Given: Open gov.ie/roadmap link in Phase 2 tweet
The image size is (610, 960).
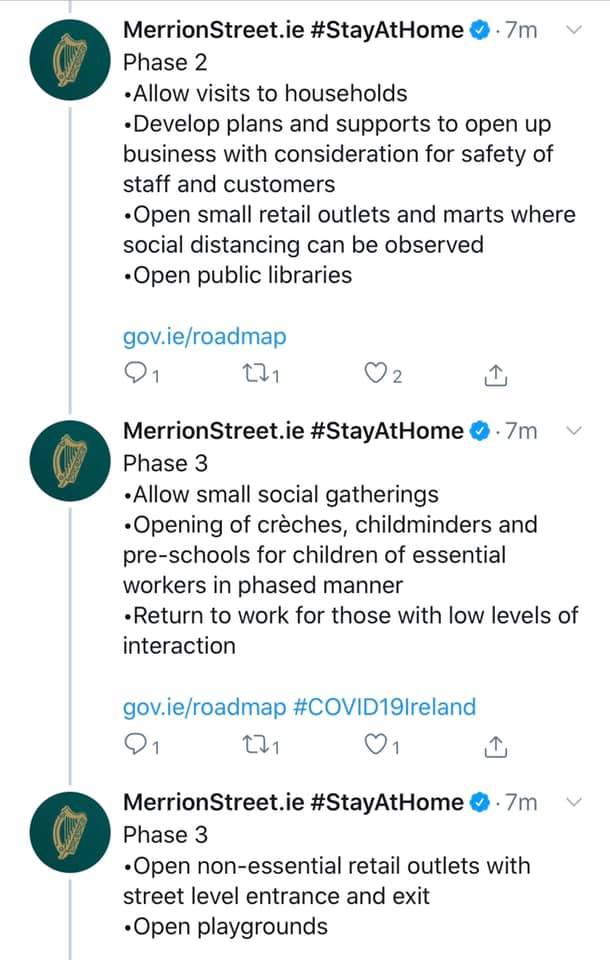Looking at the screenshot, I should (x=205, y=337).
